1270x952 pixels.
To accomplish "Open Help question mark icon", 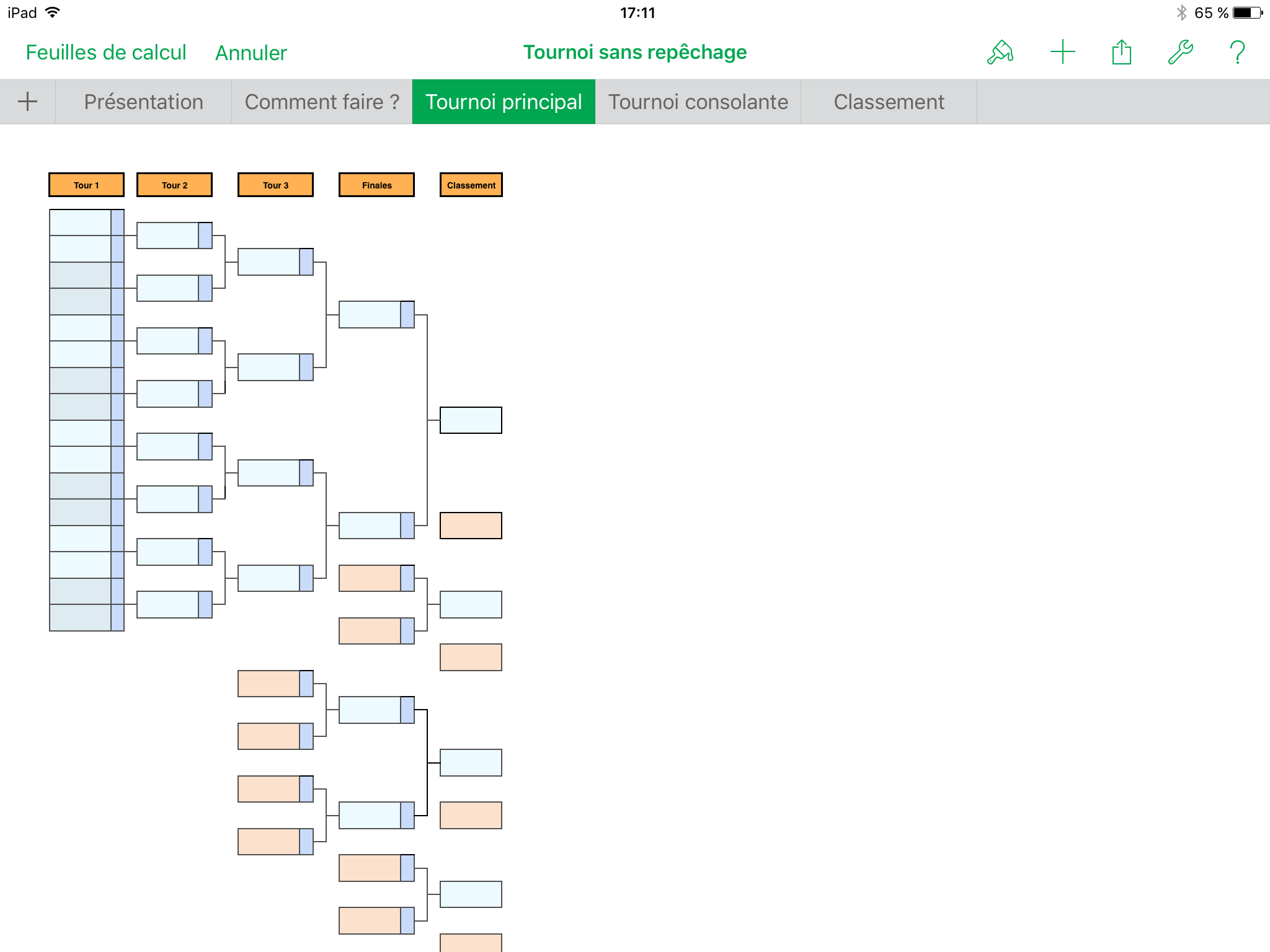I will [1237, 53].
